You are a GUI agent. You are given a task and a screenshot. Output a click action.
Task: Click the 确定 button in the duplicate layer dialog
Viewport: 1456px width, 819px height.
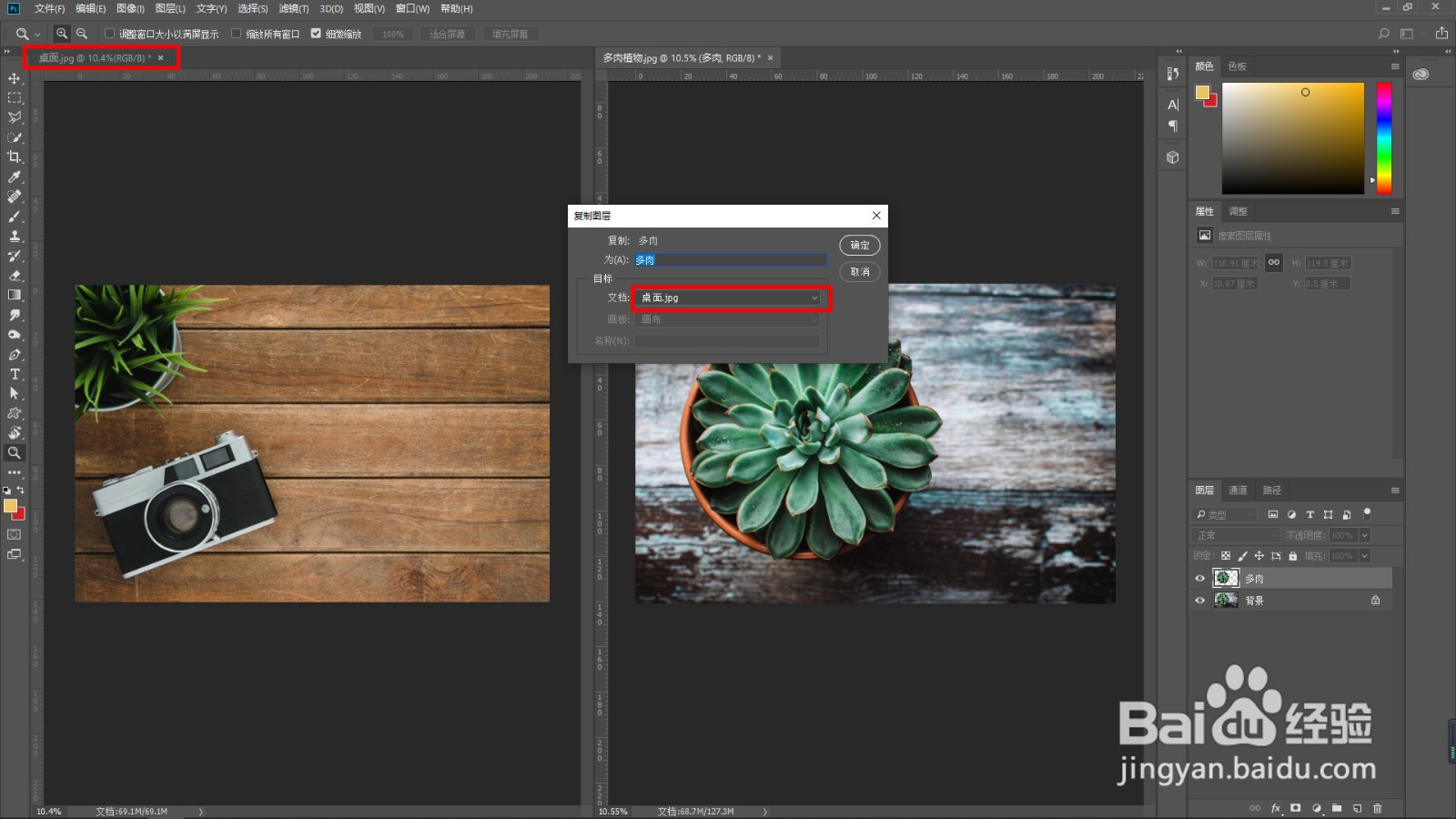tap(860, 245)
